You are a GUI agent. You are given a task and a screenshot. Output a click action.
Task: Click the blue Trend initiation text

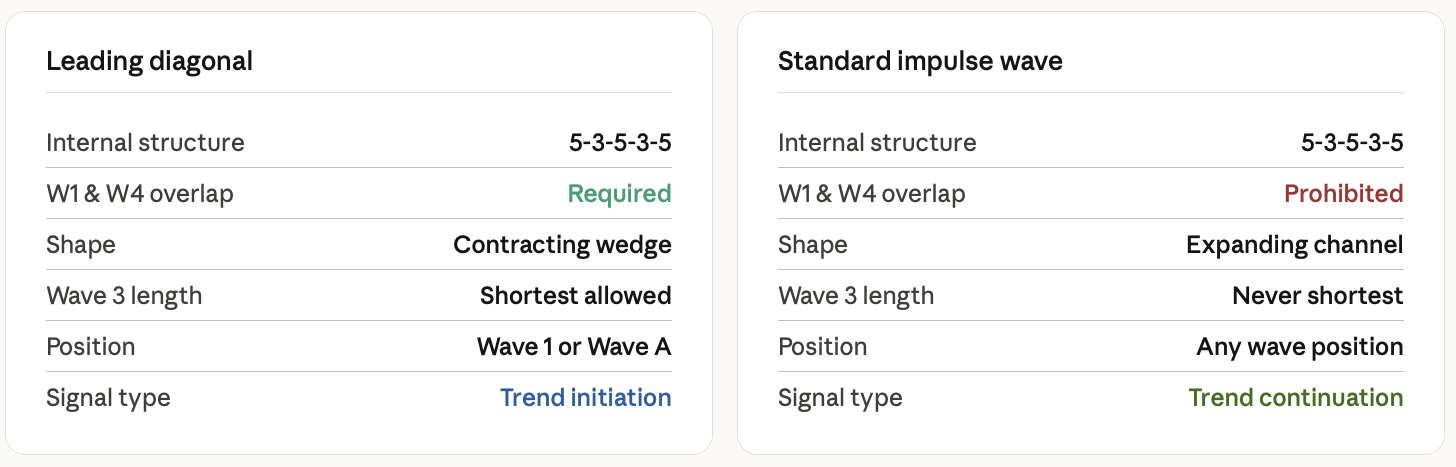pos(585,397)
